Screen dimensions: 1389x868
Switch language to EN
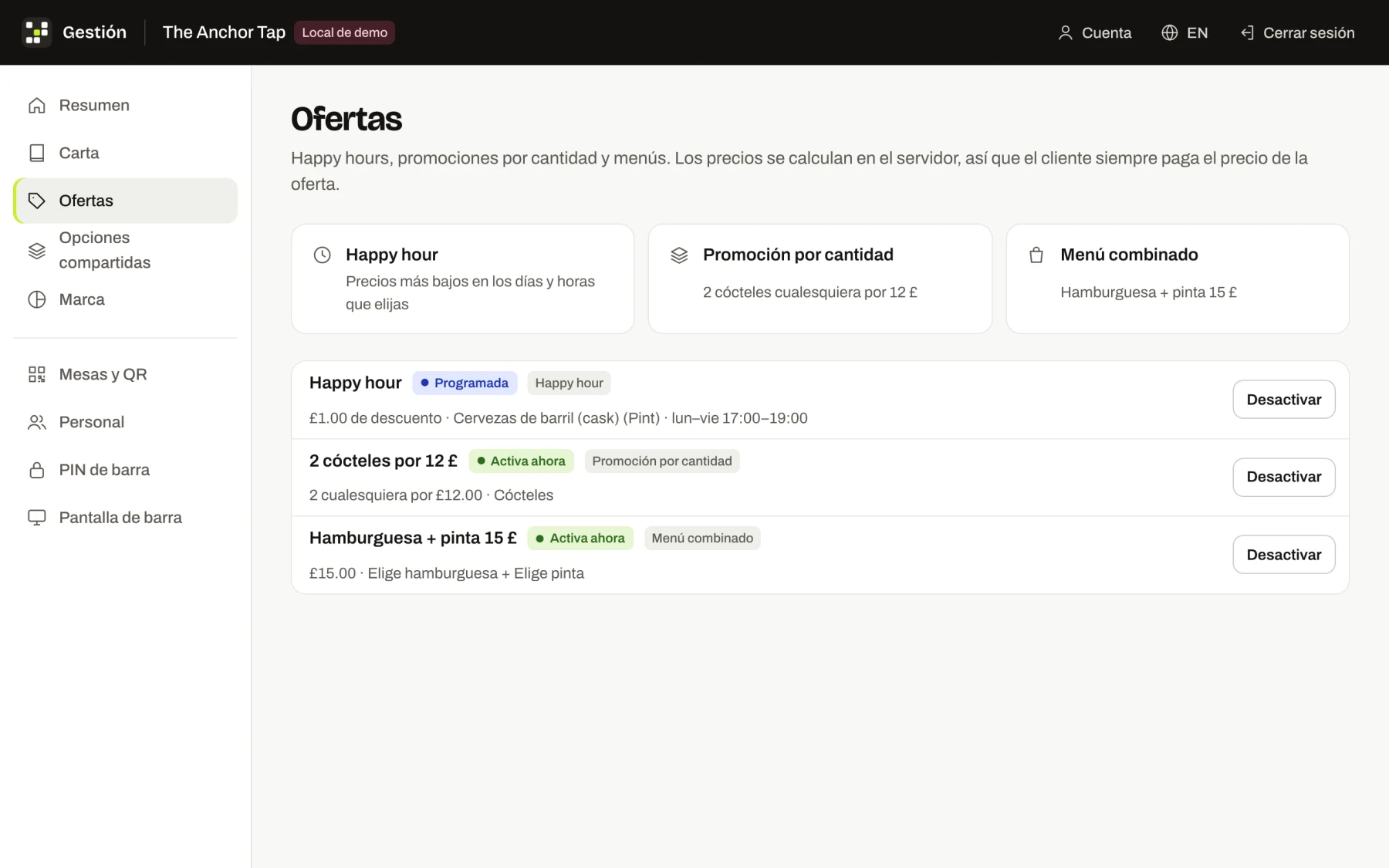1185,32
